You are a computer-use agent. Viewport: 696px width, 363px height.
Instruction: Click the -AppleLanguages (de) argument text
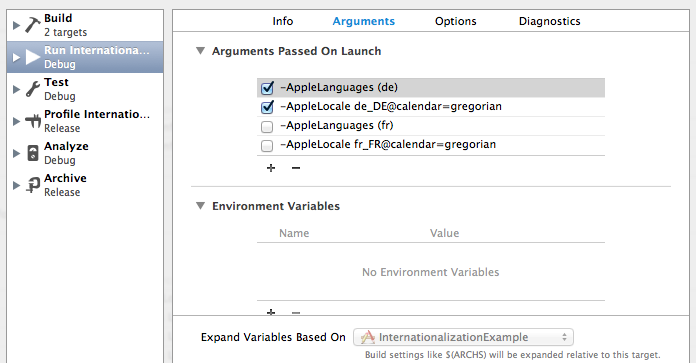pyautogui.click(x=339, y=87)
